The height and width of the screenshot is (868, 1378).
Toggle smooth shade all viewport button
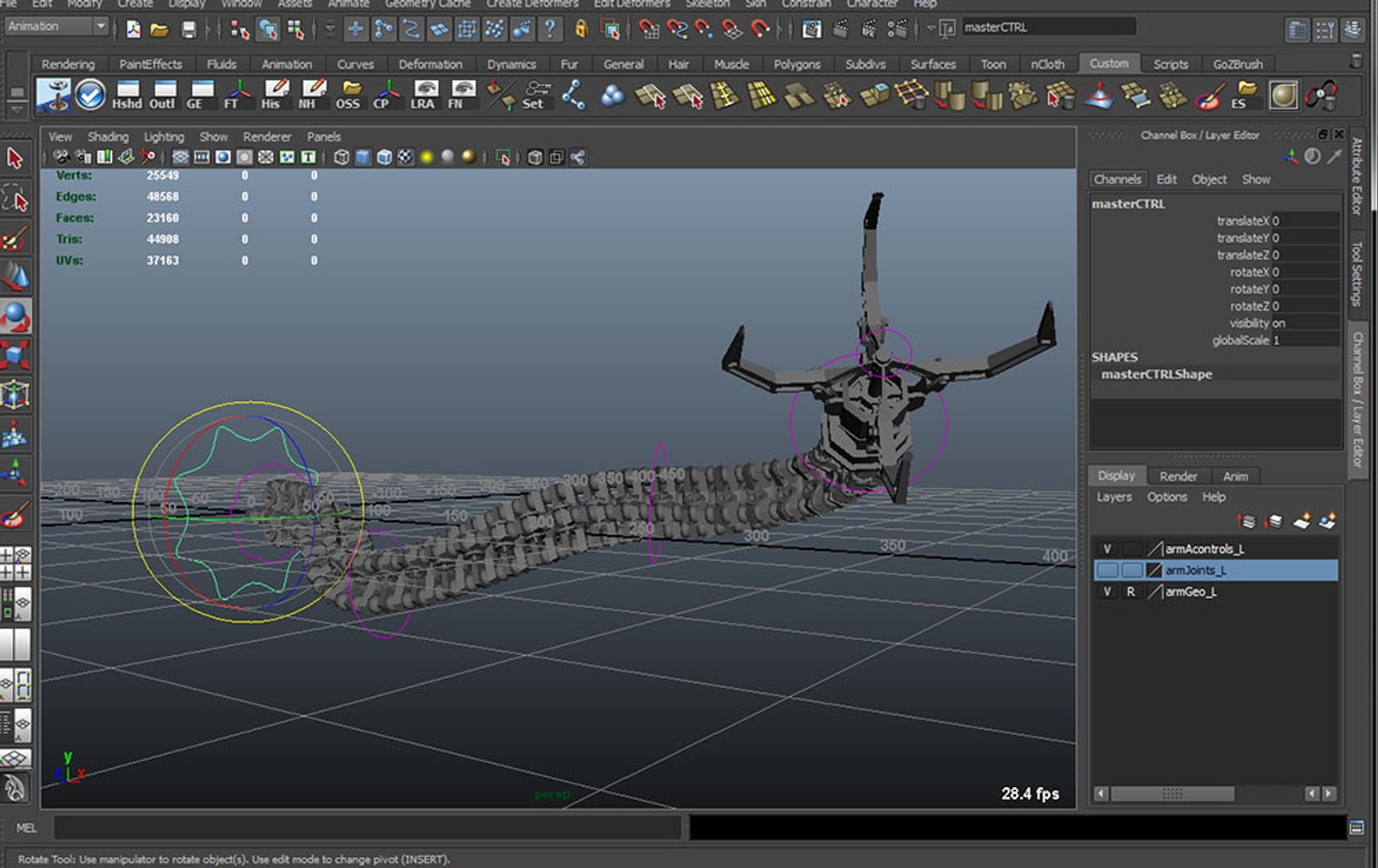point(363,157)
